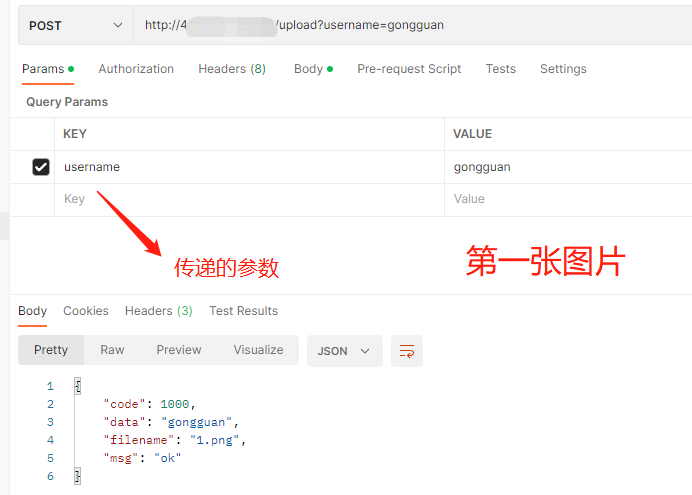Select the Raw response view
The image size is (692, 495).
(x=112, y=350)
